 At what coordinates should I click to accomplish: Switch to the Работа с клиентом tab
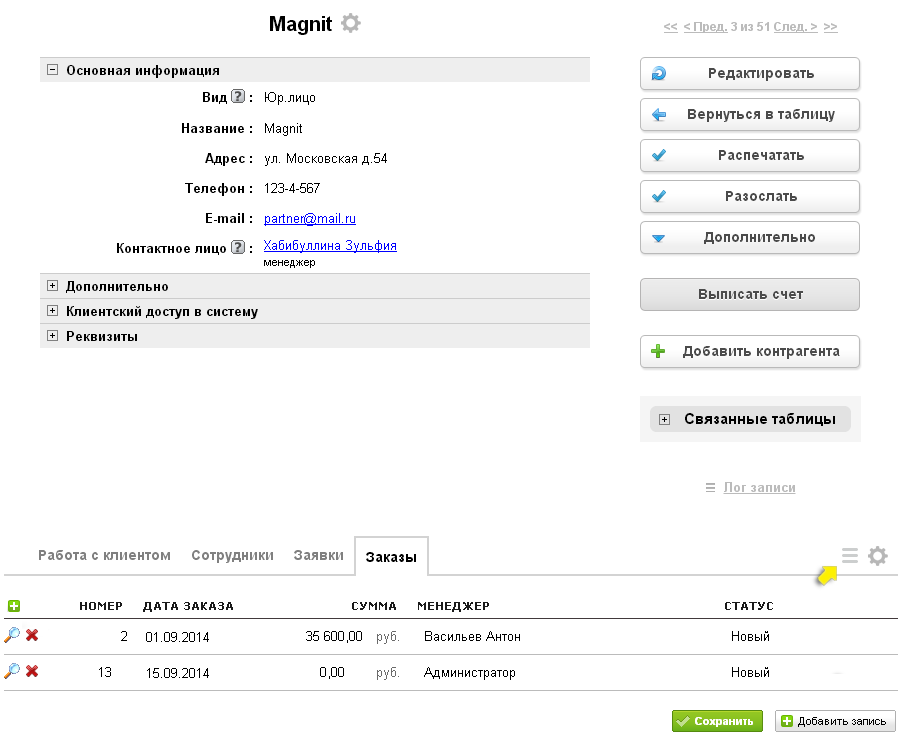104,556
